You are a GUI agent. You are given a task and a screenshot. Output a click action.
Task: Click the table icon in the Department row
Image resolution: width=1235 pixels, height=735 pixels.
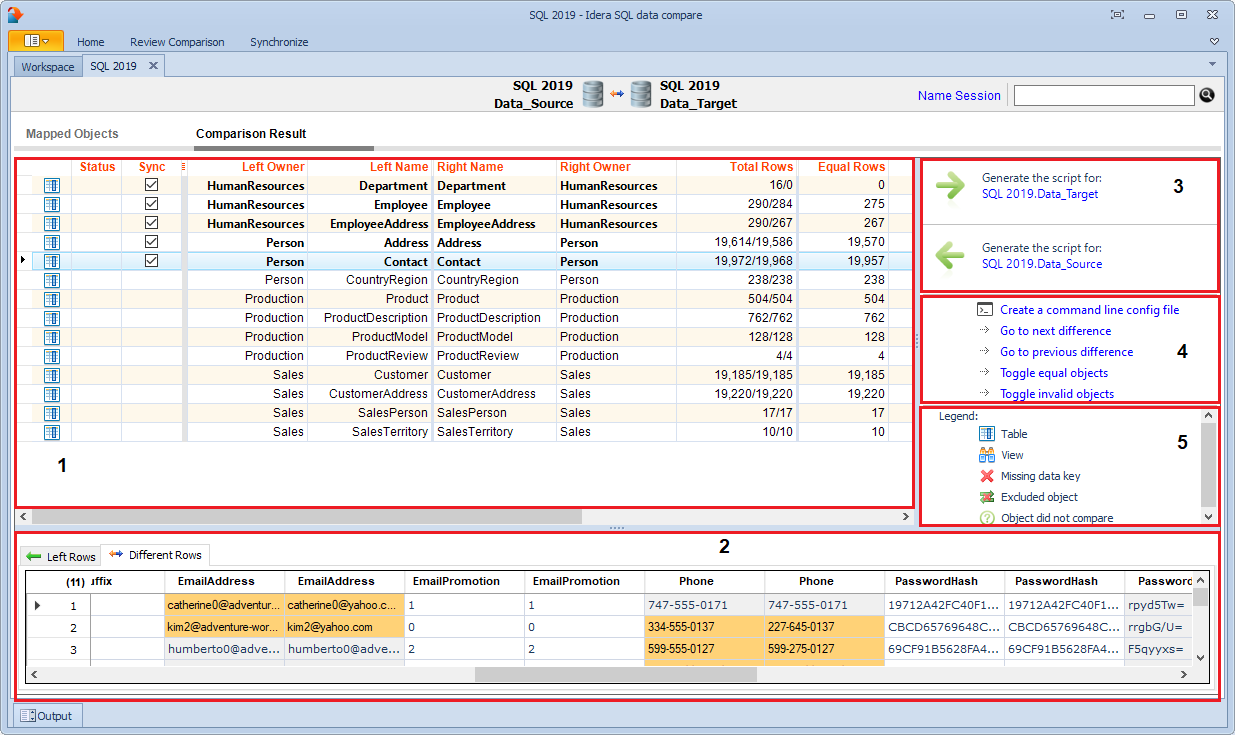52,186
